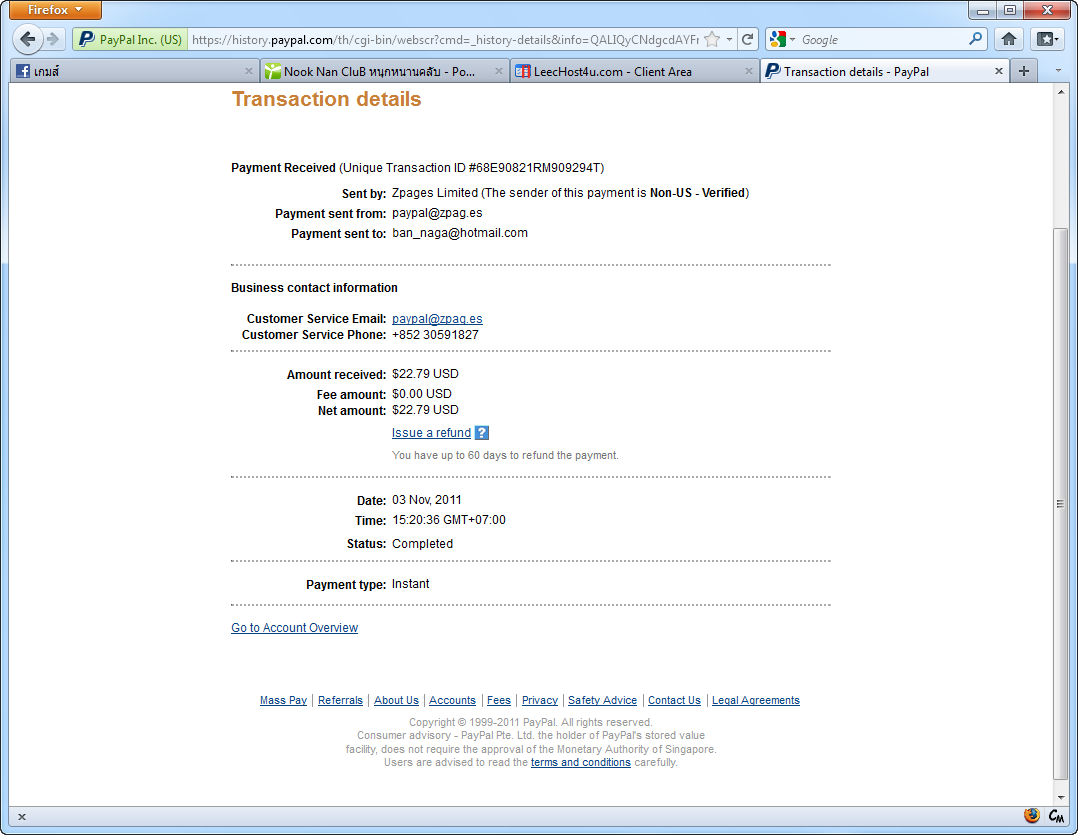Screen dimensions: 1078x835
Task: Open the Firefox application menu button
Action: pyautogui.click(x=55, y=10)
